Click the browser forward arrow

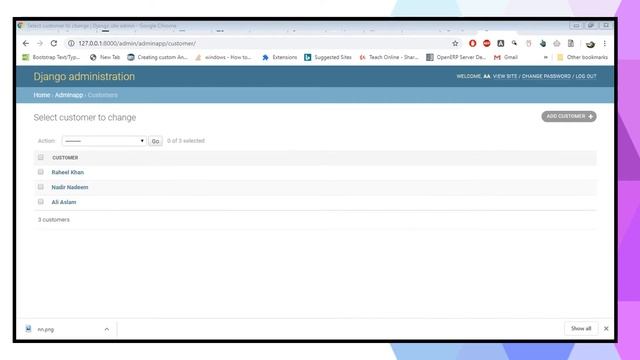click(40, 43)
